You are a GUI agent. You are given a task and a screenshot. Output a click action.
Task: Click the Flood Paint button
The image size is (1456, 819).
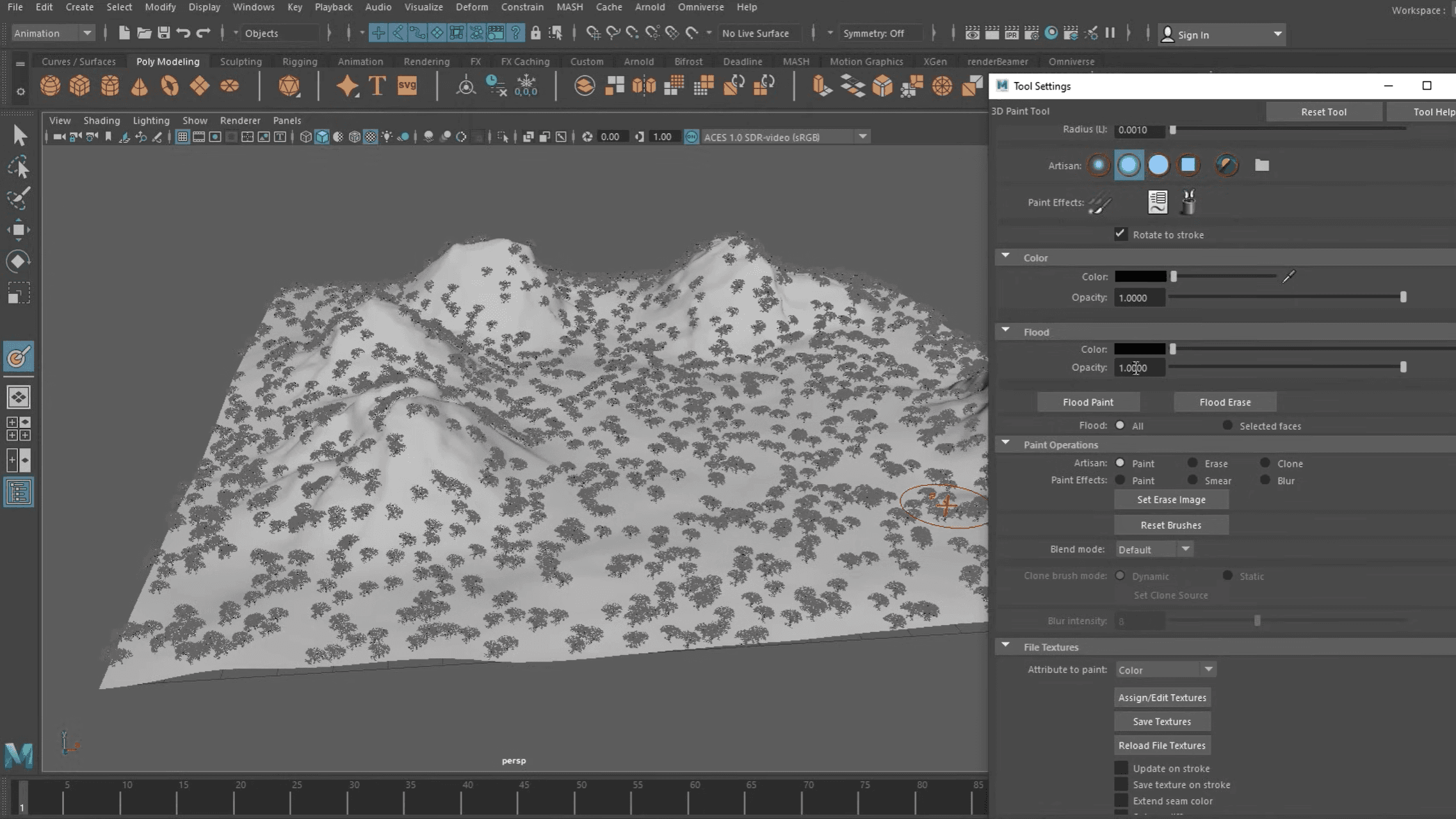pos(1088,402)
